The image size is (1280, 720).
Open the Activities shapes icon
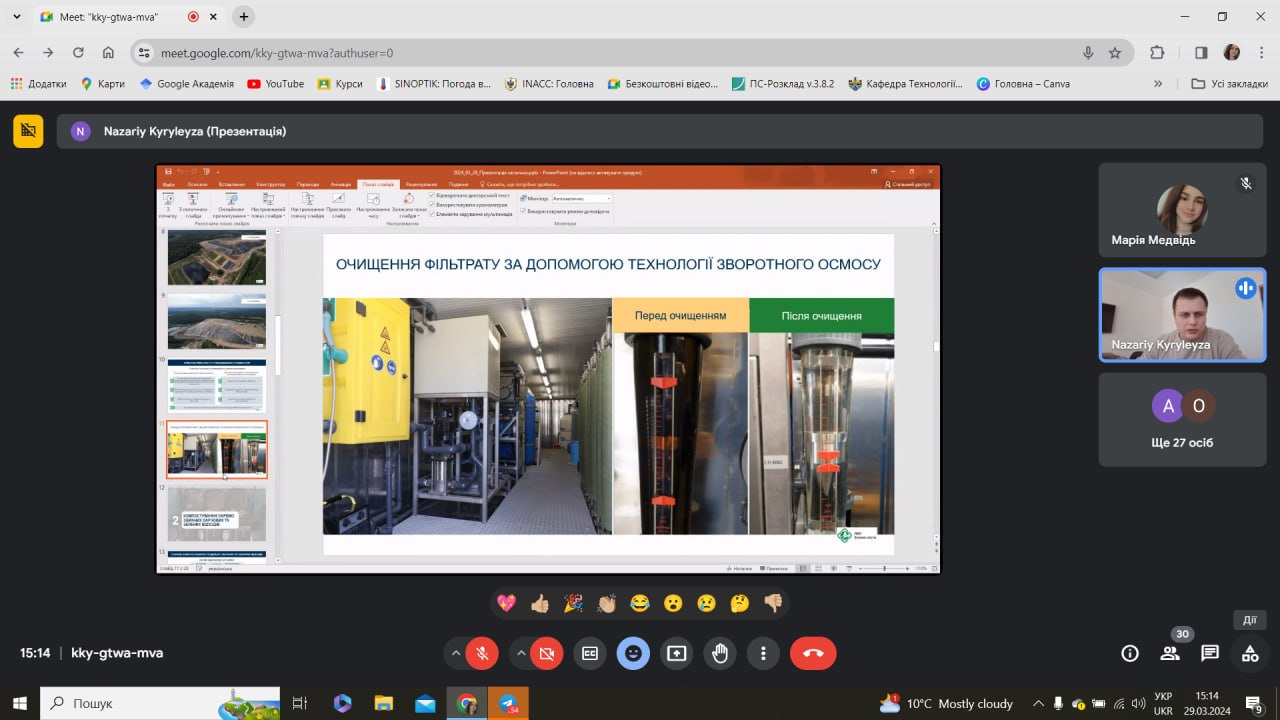tap(1250, 653)
